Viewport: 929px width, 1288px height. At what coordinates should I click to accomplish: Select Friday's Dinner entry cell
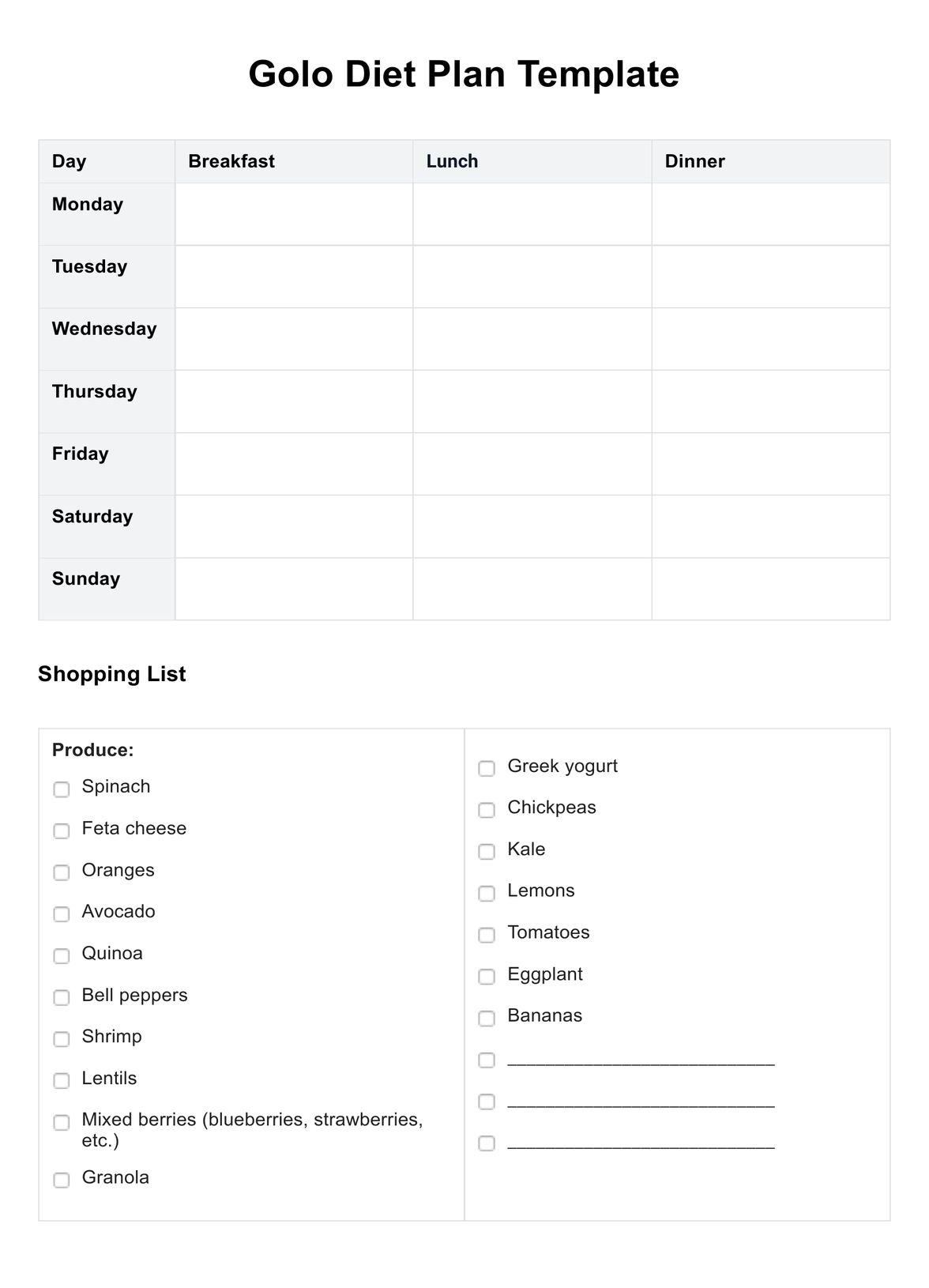coord(770,464)
